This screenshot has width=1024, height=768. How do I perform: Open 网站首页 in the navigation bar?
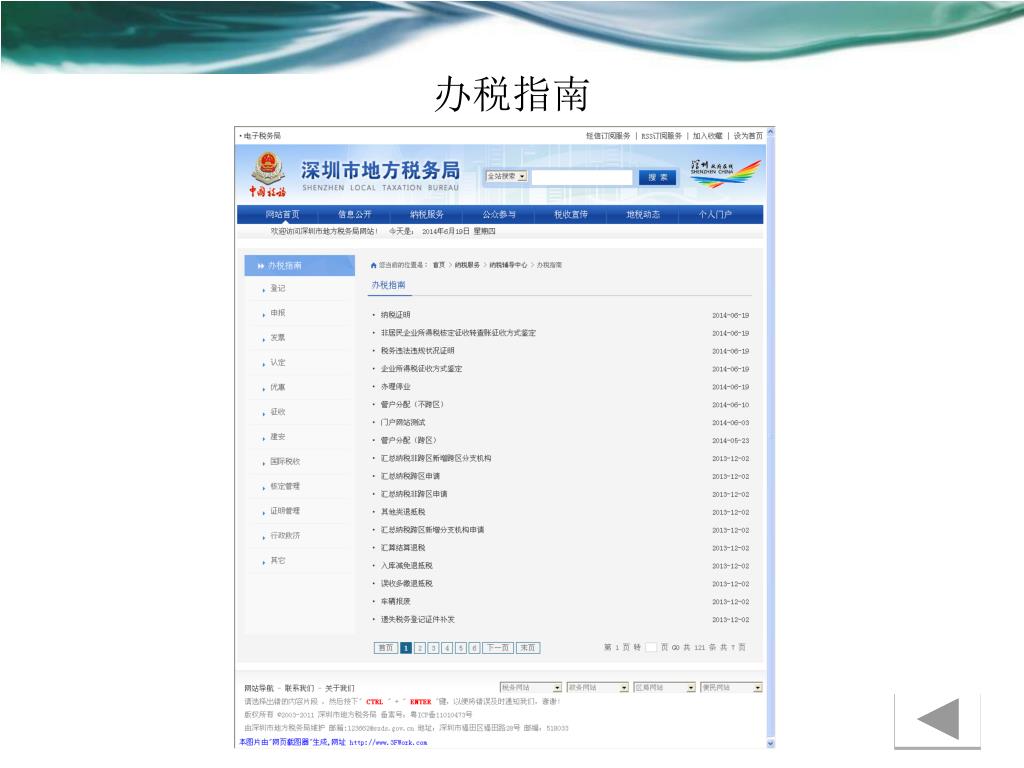tap(282, 214)
